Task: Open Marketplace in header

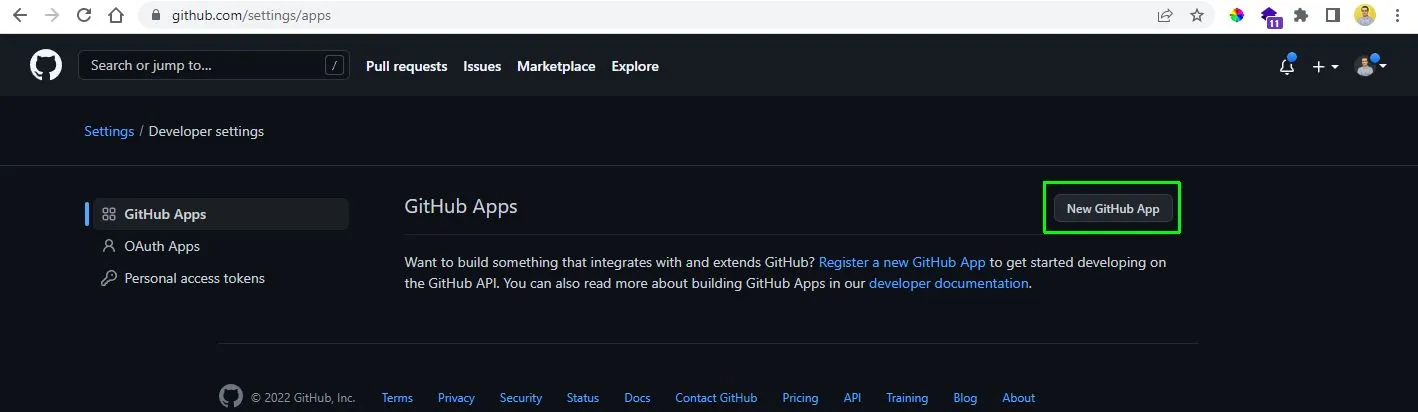Action: click(556, 66)
